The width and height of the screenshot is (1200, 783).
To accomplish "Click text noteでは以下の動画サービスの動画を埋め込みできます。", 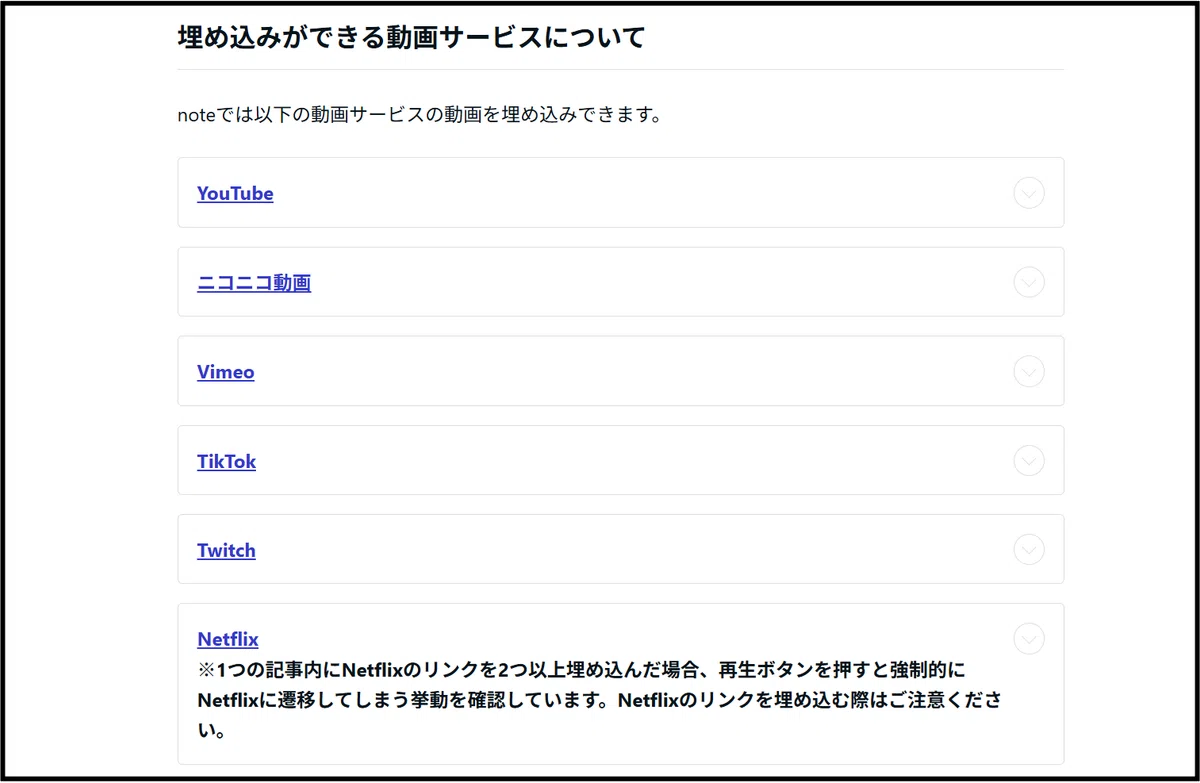I will (420, 115).
